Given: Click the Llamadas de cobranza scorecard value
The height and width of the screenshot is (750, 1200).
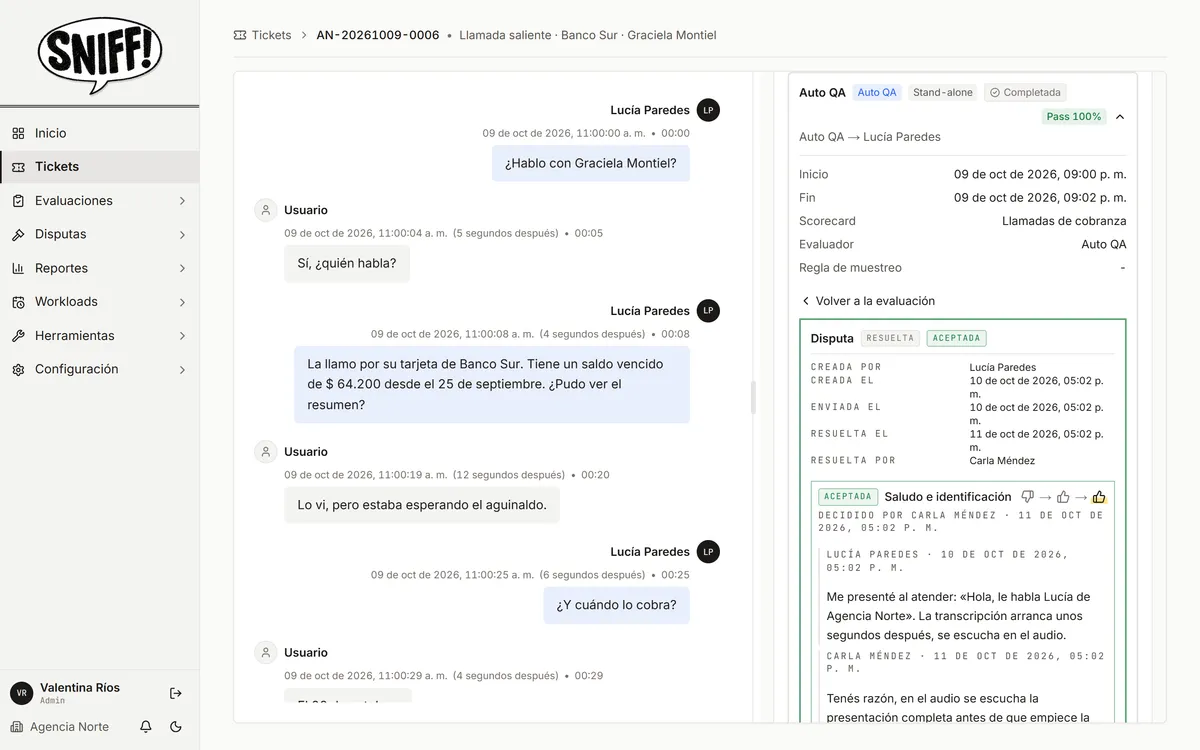Looking at the screenshot, I should point(1064,221).
